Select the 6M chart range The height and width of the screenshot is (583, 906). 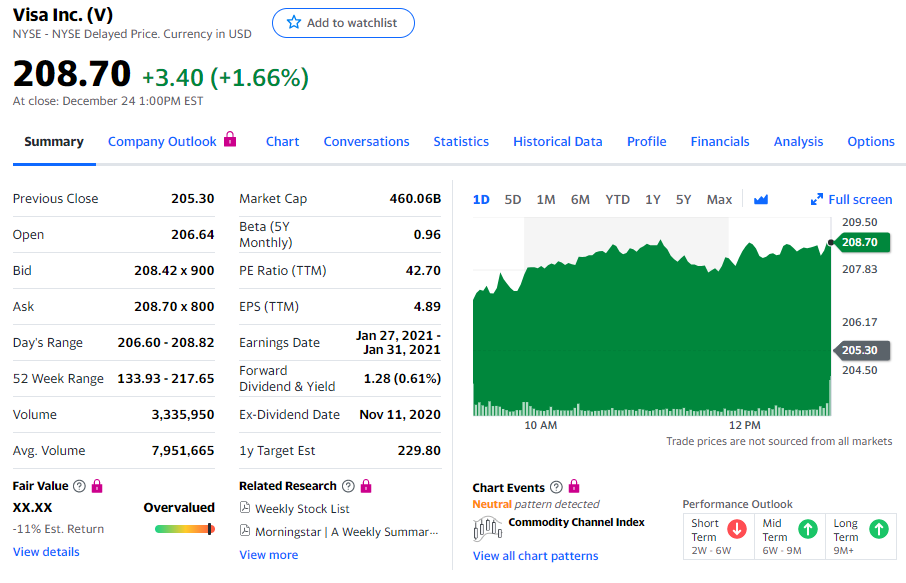pyautogui.click(x=580, y=200)
